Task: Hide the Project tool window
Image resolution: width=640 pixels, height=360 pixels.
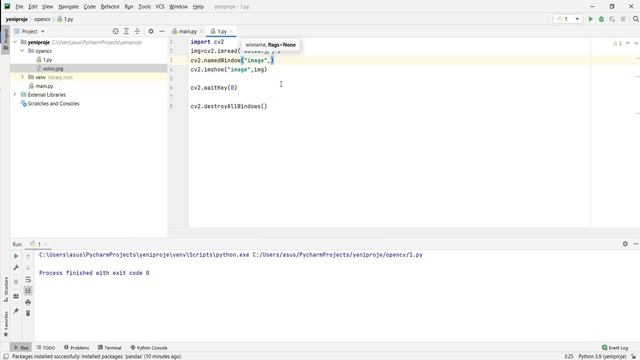Action: (x=162, y=31)
